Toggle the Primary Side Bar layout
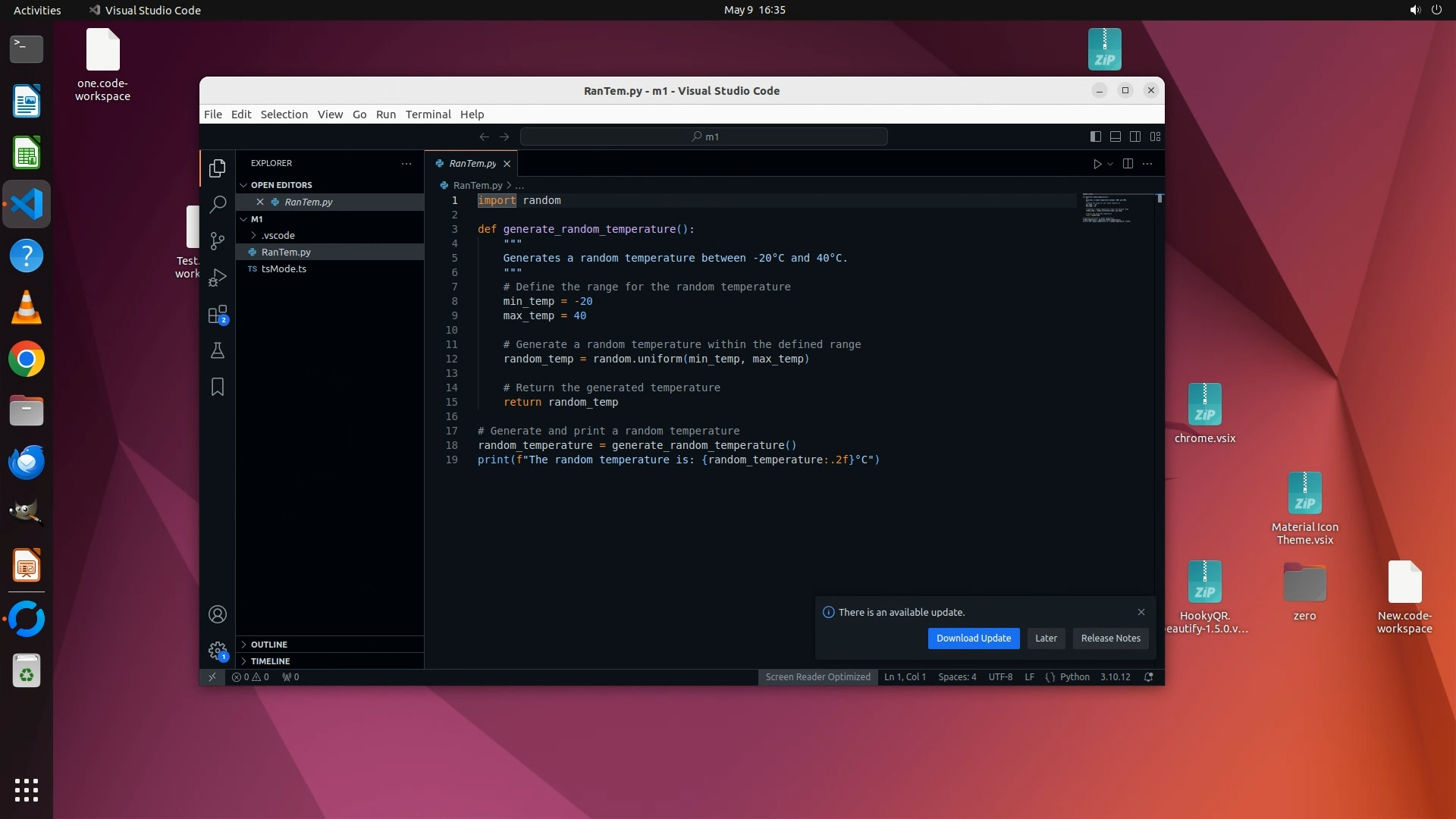Screen dimensions: 1456x819 click(1096, 136)
